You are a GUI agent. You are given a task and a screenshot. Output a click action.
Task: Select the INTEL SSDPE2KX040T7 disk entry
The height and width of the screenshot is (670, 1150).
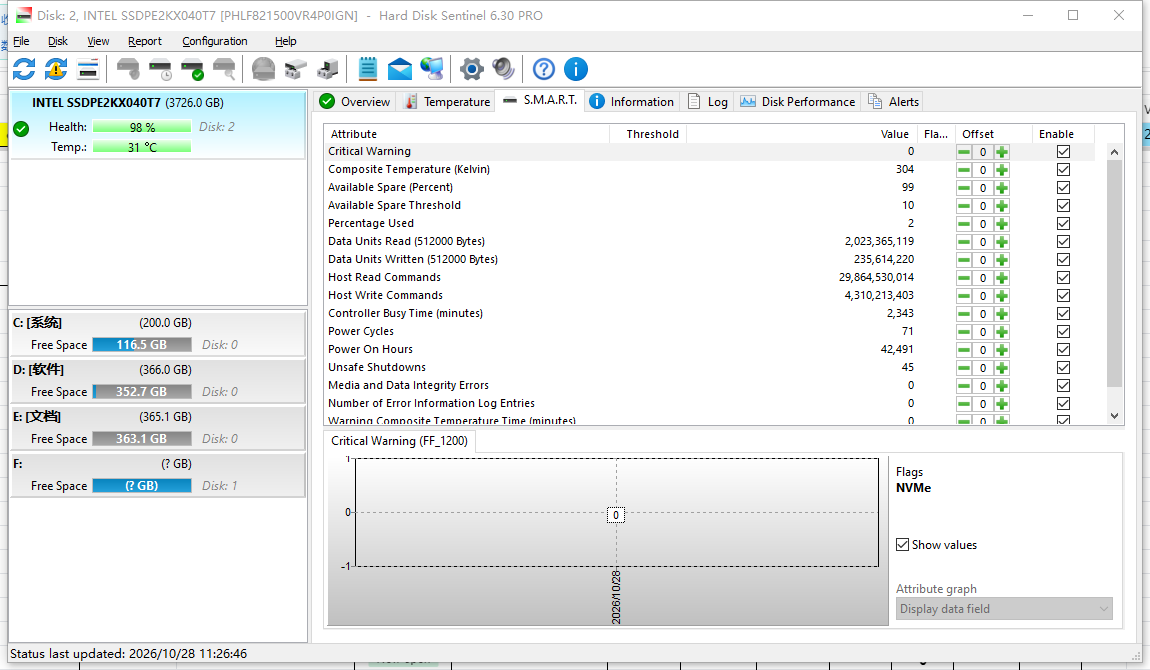(158, 125)
